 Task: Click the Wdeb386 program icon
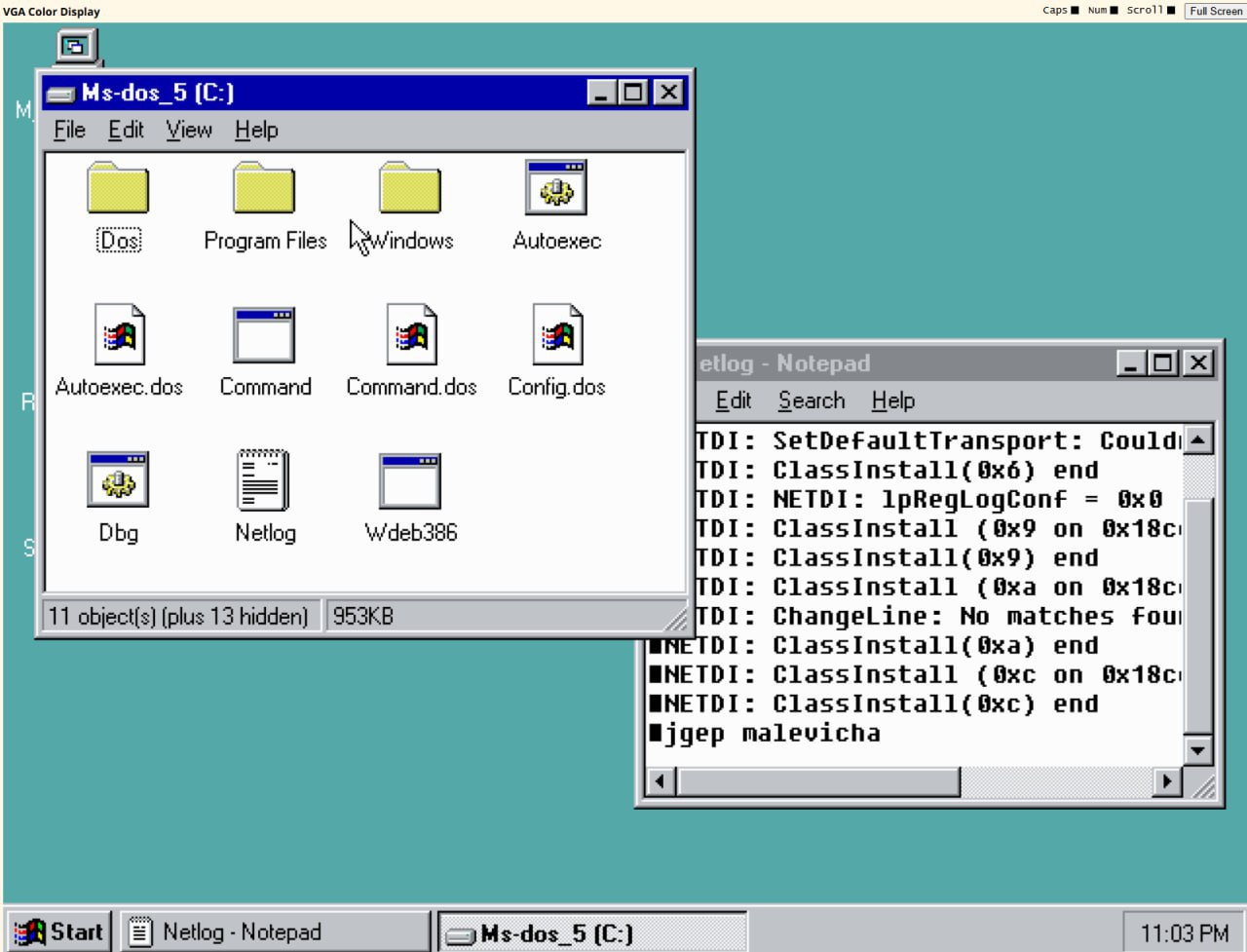[410, 479]
